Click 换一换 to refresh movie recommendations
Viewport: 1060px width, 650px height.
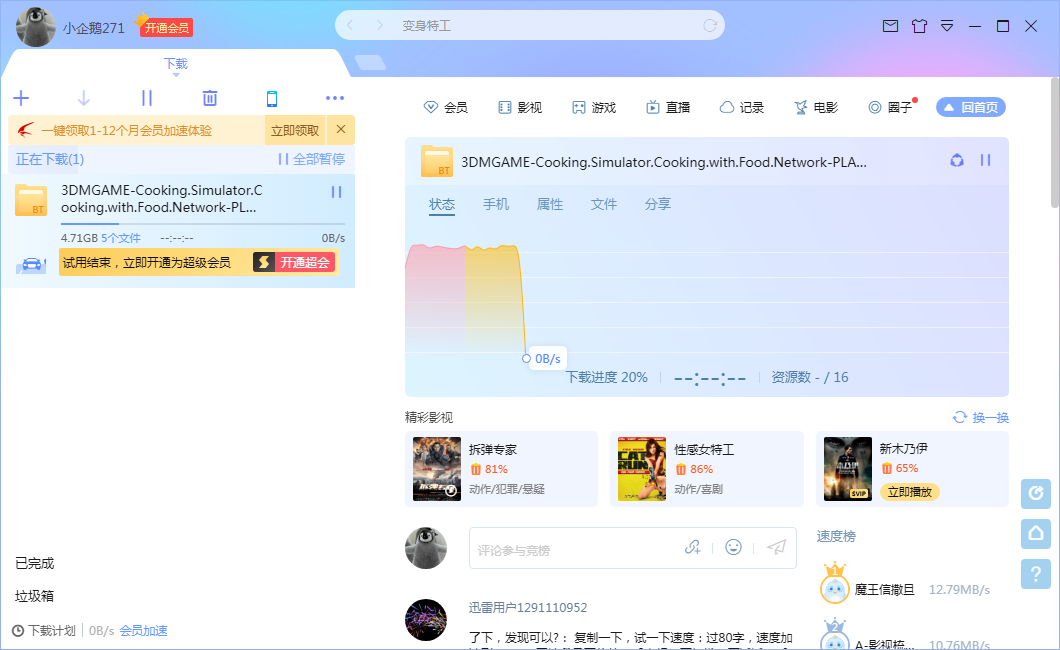click(983, 419)
